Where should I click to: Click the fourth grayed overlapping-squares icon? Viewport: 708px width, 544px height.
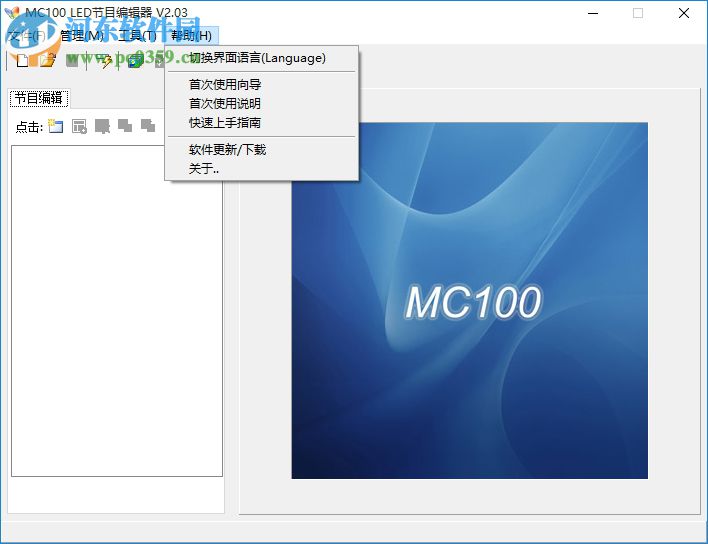pyautogui.click(x=125, y=126)
